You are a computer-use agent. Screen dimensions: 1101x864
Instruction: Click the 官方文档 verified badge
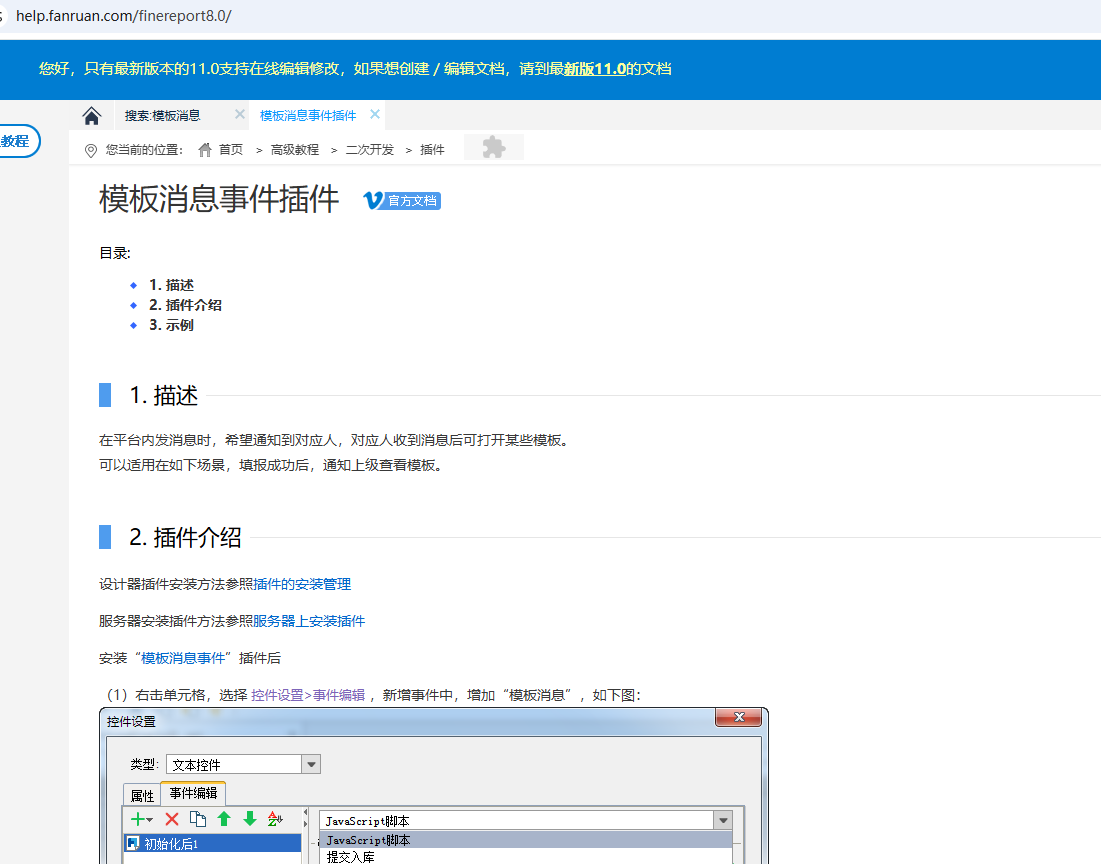click(402, 201)
